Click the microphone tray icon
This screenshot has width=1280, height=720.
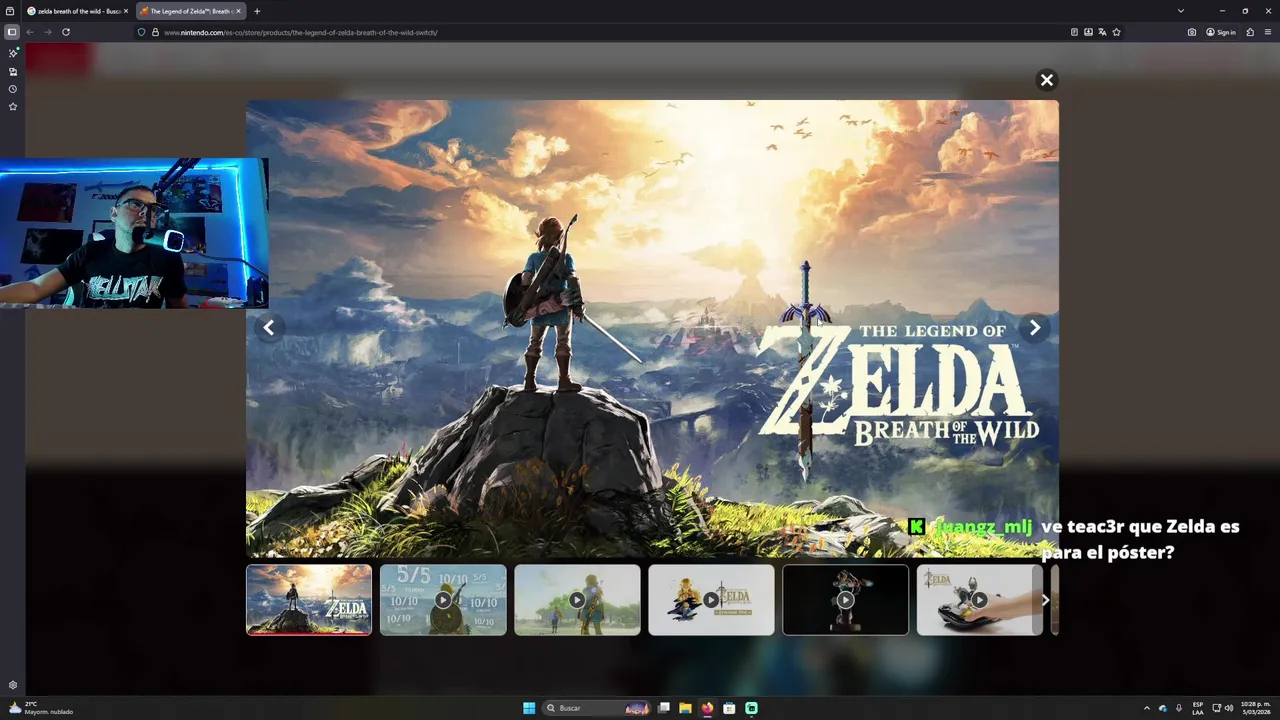1179,708
